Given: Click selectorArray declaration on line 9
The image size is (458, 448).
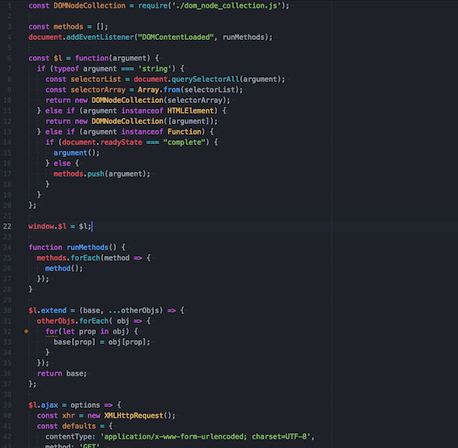Looking at the screenshot, I should click(98, 90).
